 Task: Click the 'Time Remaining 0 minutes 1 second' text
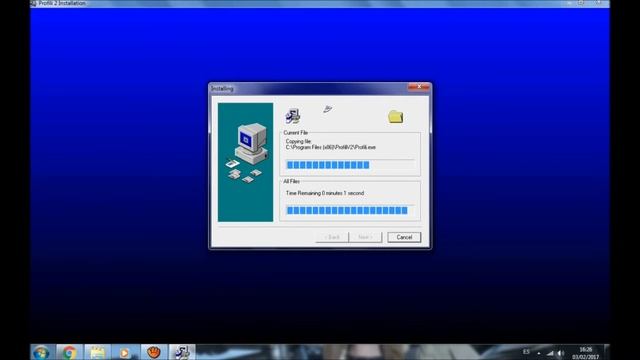pyautogui.click(x=324, y=193)
